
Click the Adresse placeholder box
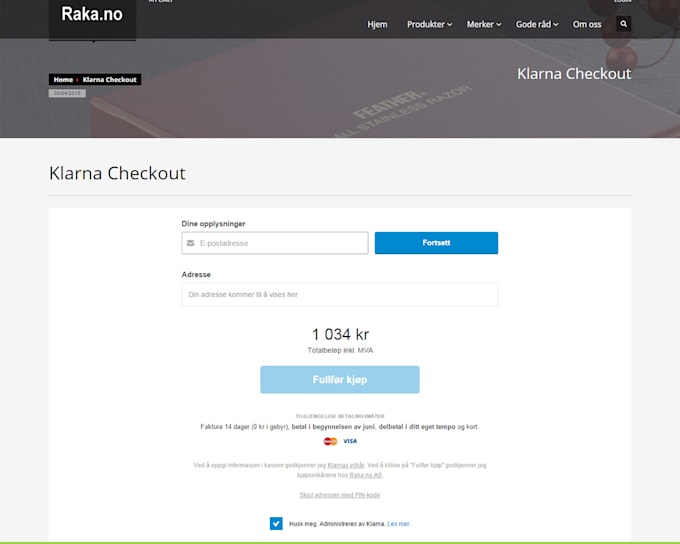point(340,295)
